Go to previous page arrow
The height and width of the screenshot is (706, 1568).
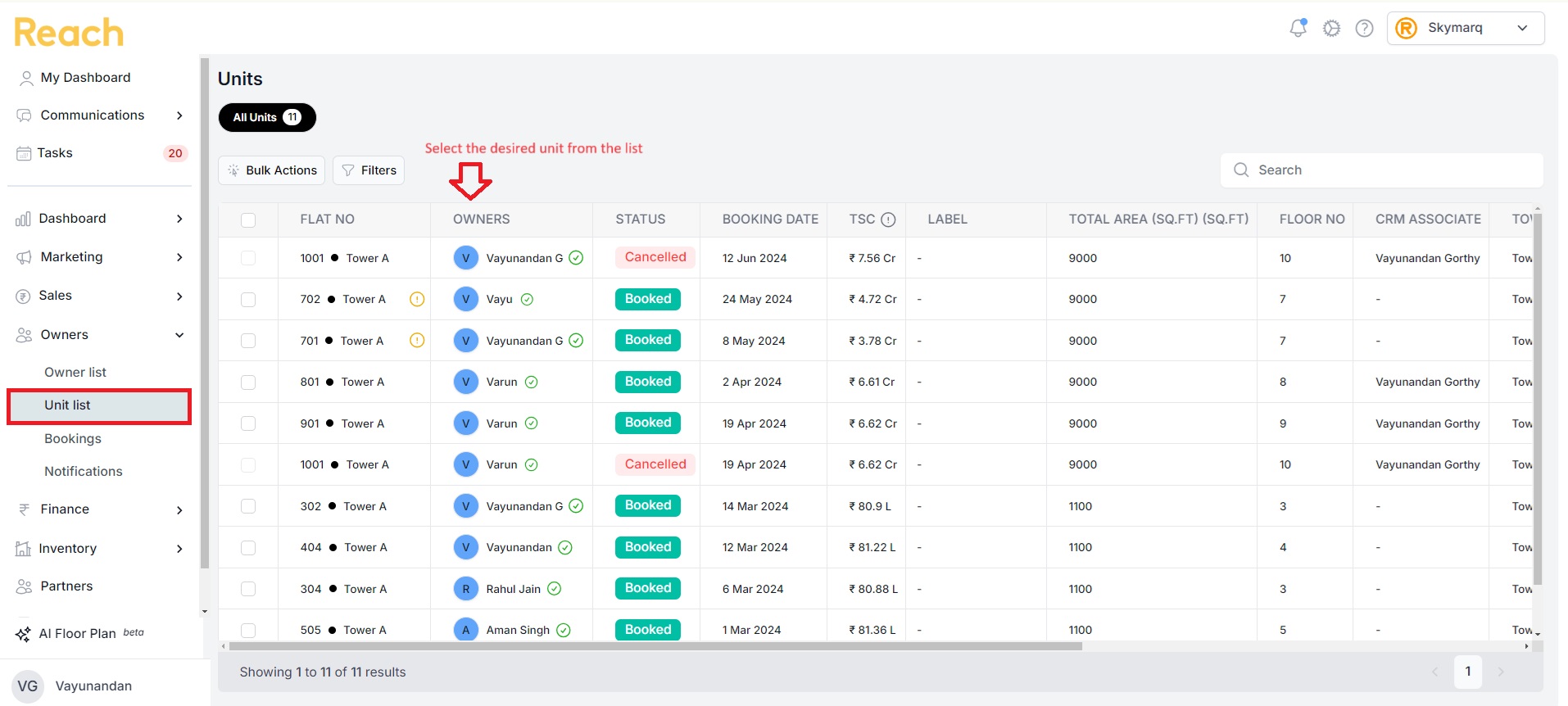click(x=1434, y=672)
